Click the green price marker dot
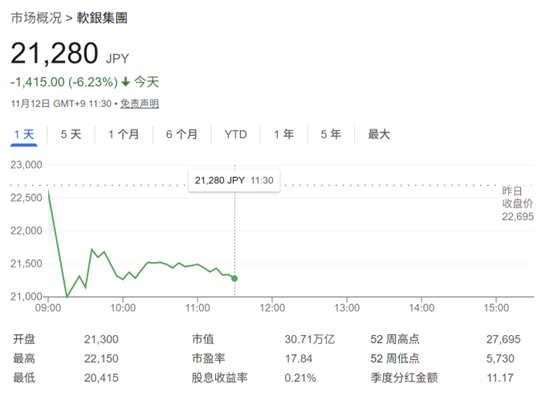 coord(234,279)
